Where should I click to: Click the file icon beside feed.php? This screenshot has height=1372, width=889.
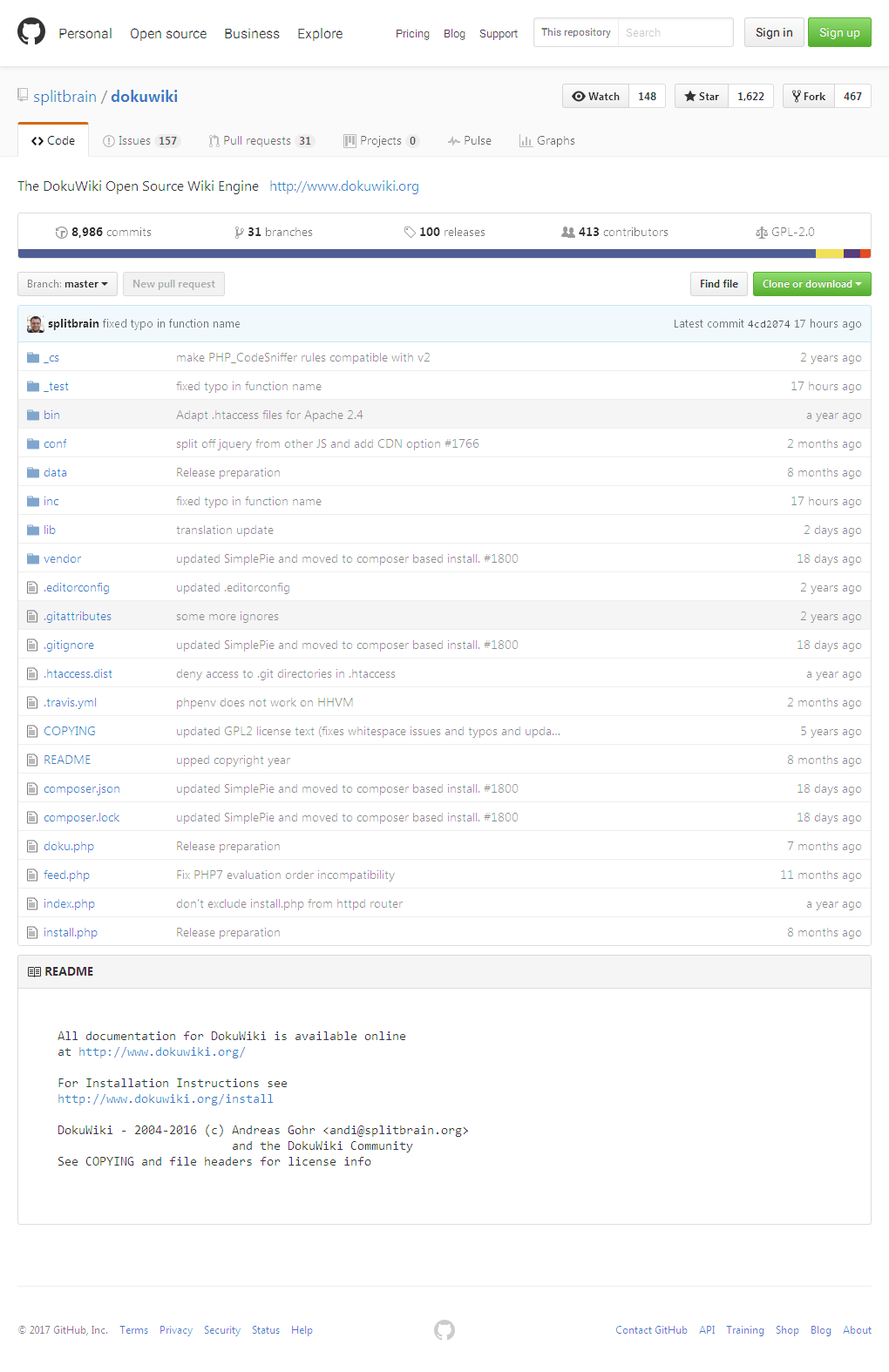[32, 875]
